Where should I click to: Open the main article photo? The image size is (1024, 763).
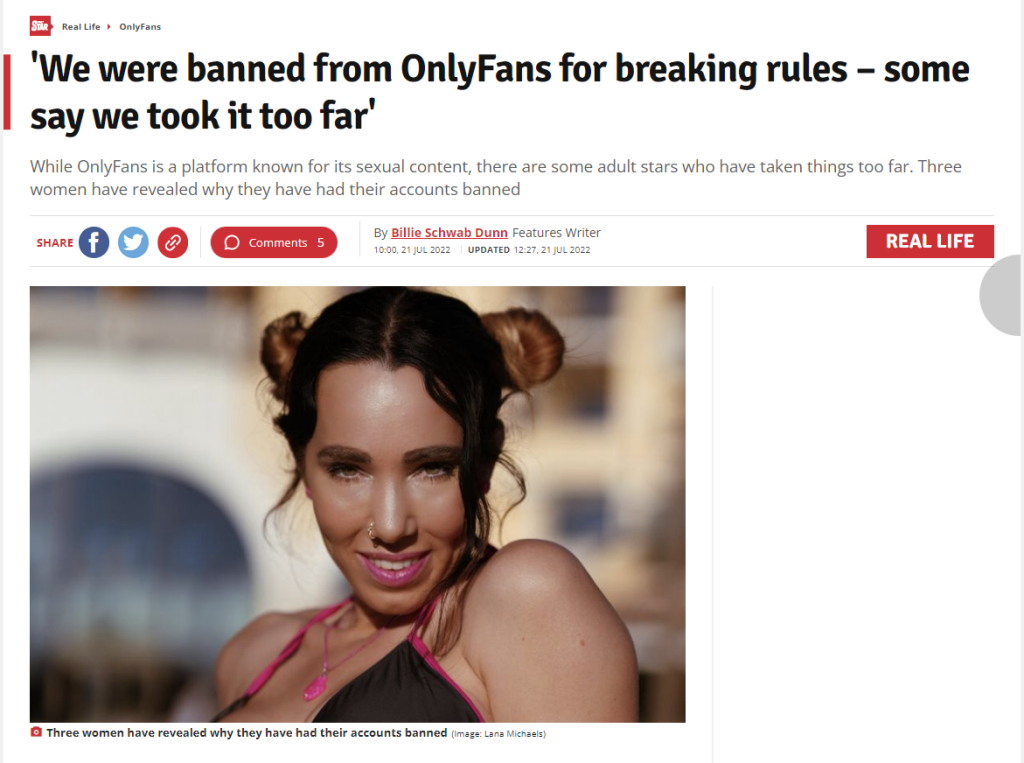tap(357, 504)
